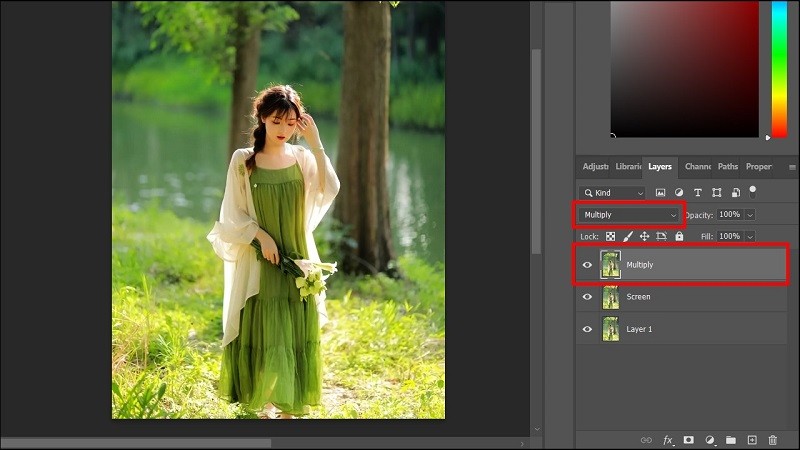
Task: Filter layers by shape layer icon
Action: [x=717, y=192]
